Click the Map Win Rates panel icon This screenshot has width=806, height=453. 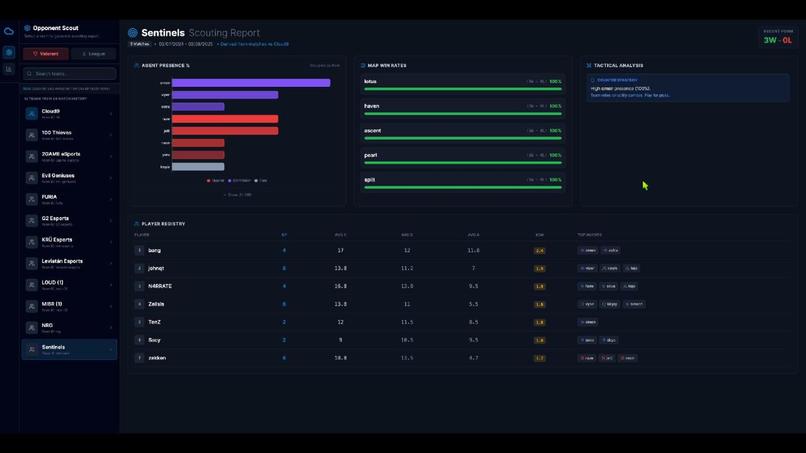[x=363, y=66]
